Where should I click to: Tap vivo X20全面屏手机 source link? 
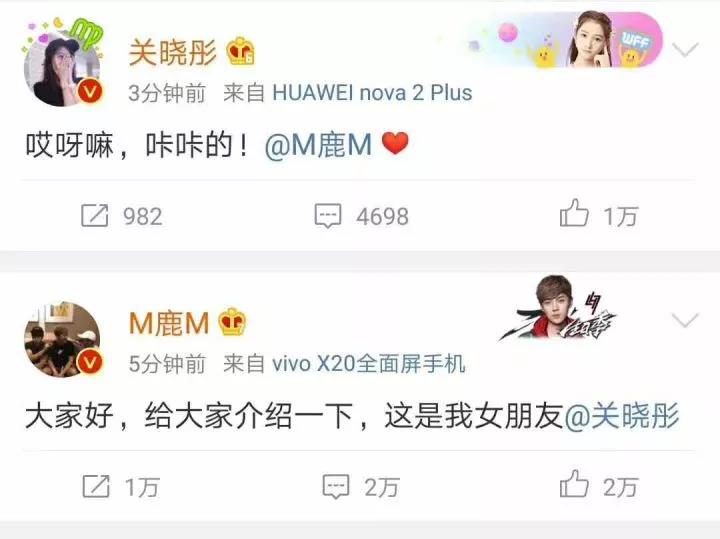tap(369, 364)
